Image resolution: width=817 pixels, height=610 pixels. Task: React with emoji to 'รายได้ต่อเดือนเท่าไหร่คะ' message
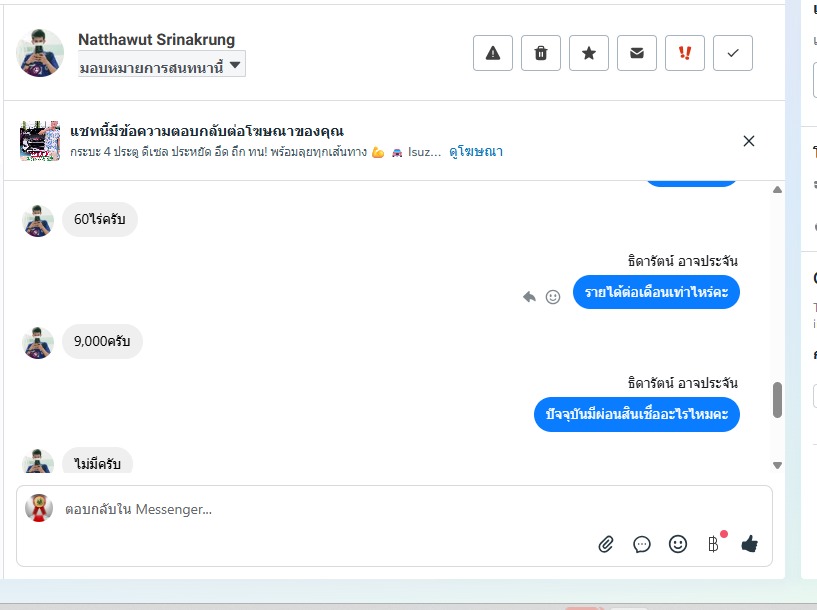[553, 296]
